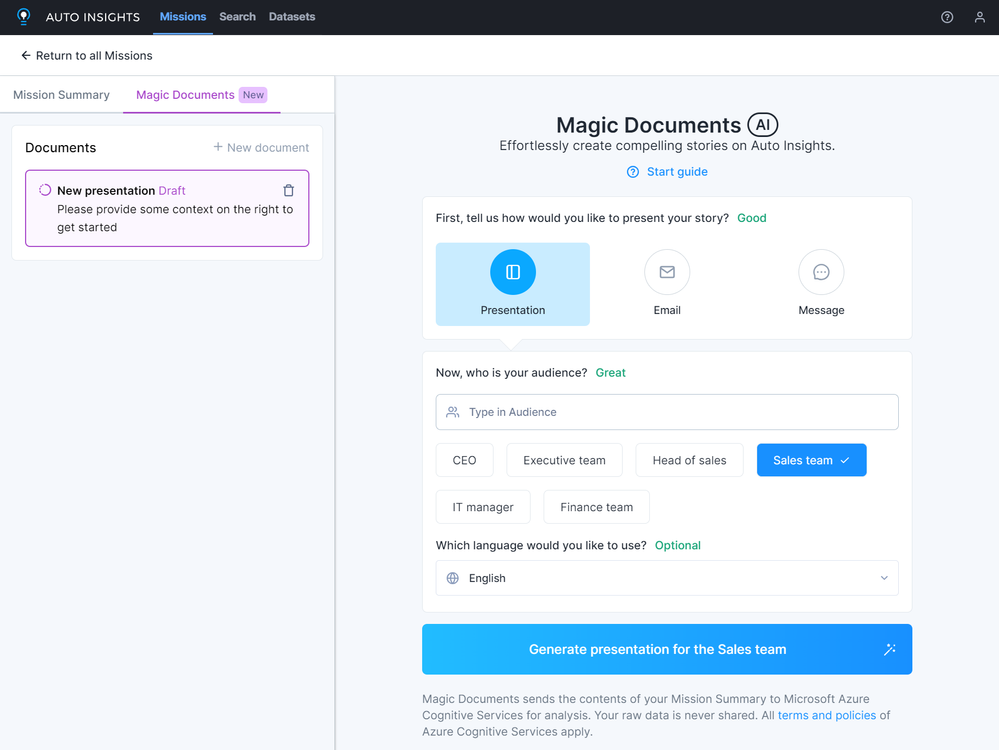Toggle the Finance team audience chip
Screen dimensions: 999x750
coord(596,507)
